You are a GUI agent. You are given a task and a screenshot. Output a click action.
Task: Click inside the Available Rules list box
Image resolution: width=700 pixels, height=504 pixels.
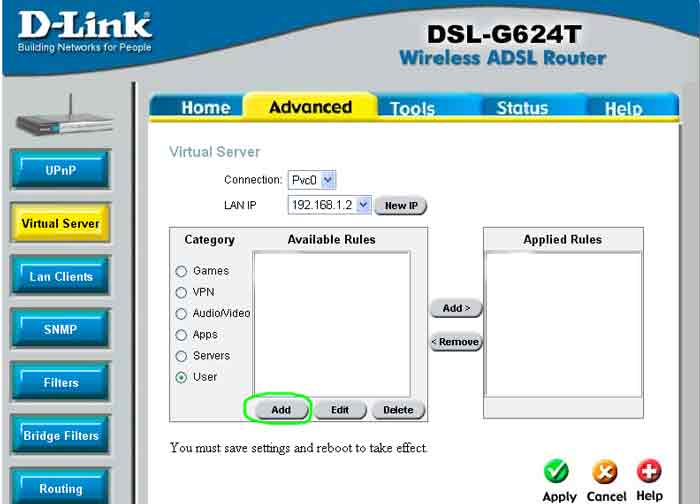tap(332, 325)
